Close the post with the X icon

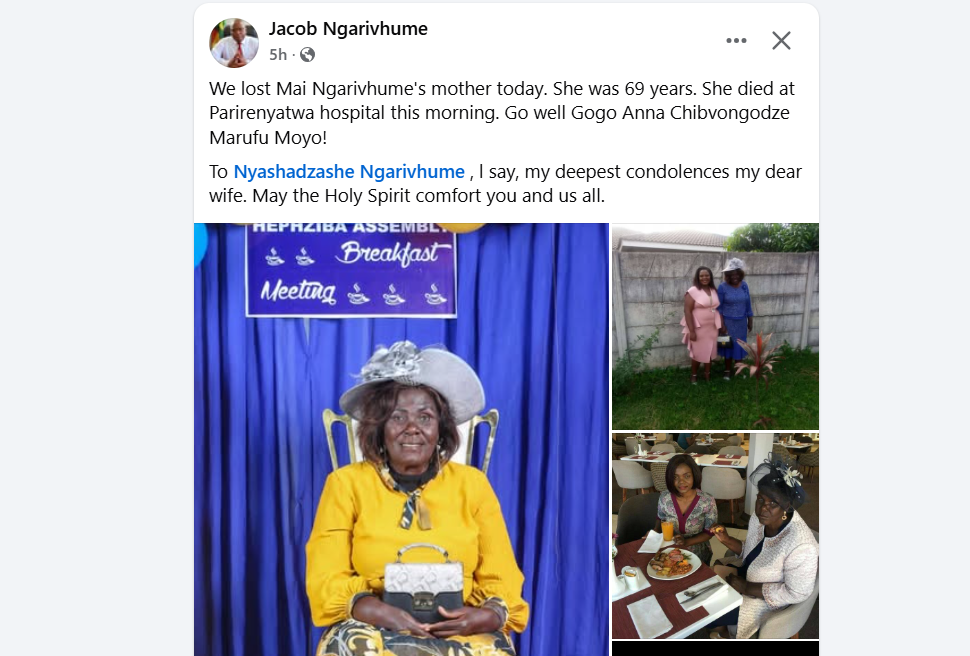coord(781,41)
